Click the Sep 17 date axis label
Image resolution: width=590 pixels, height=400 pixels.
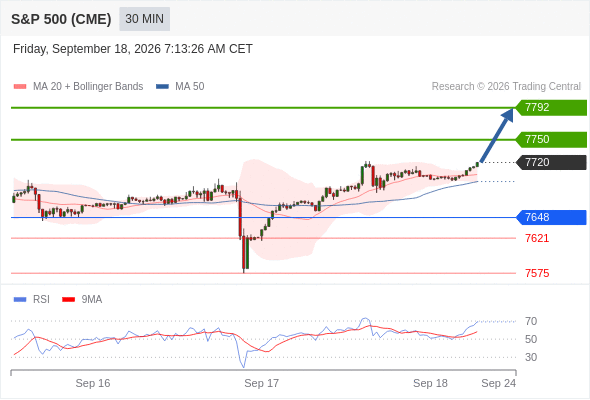point(262,383)
